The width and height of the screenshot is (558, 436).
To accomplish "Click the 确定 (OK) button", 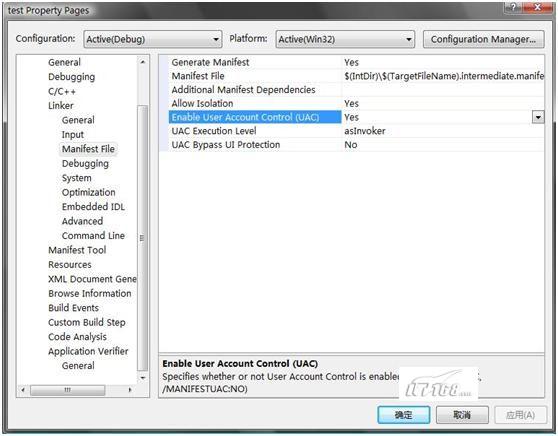I will click(x=404, y=415).
